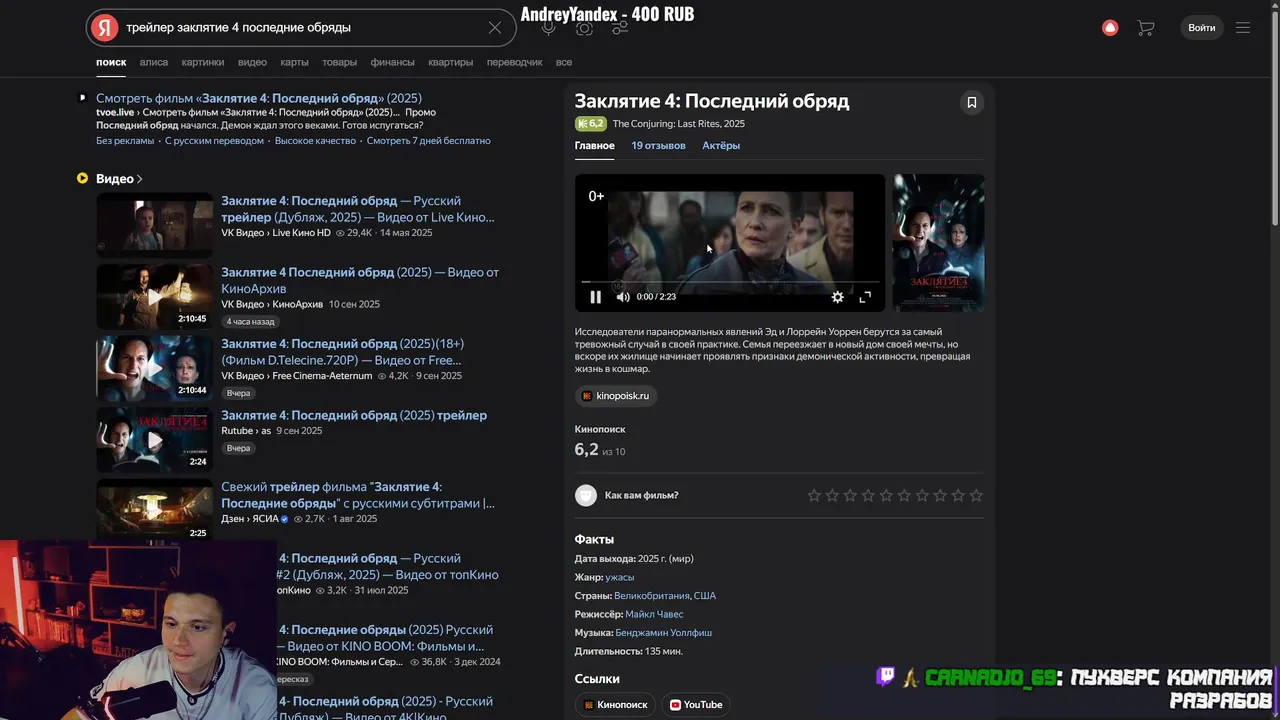Open composer Бенджамин Уоллфиш link
The width and height of the screenshot is (1280, 720).
(664, 633)
